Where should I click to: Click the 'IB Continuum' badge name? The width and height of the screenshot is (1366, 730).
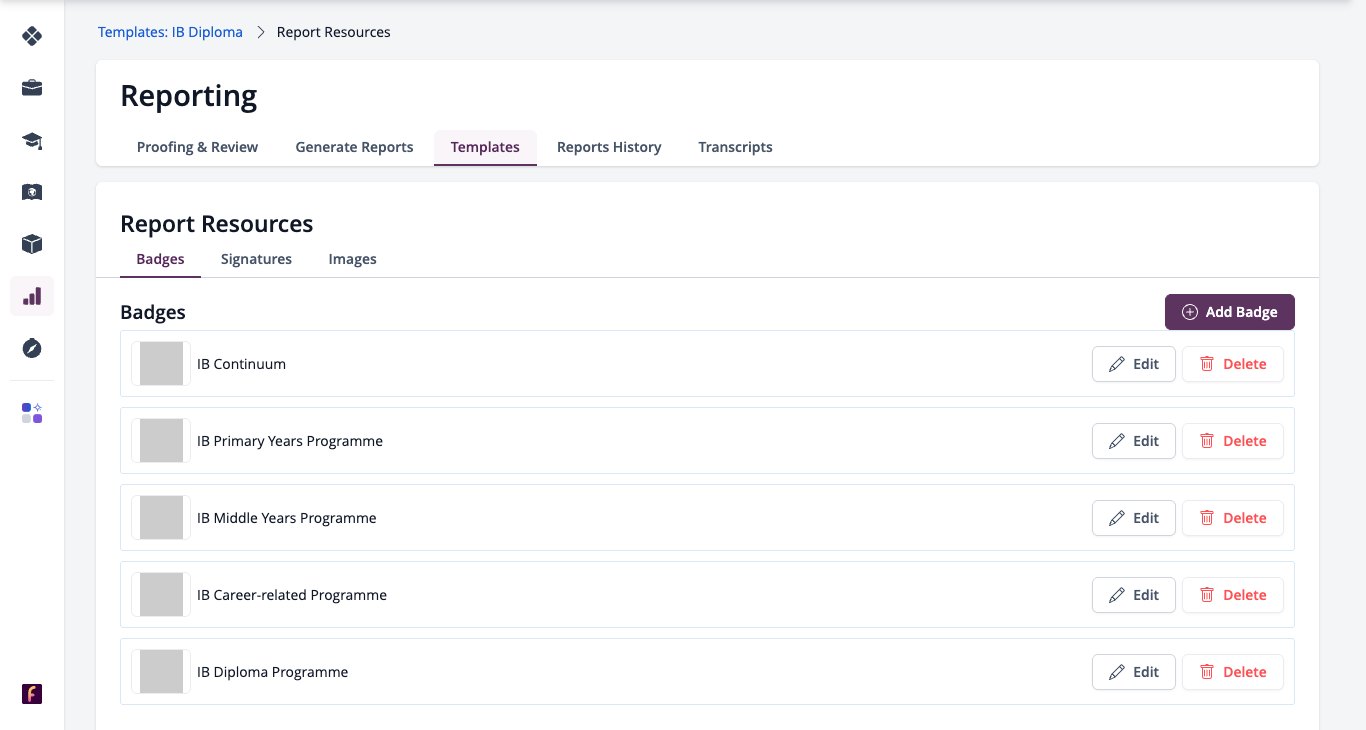pyautogui.click(x=242, y=364)
